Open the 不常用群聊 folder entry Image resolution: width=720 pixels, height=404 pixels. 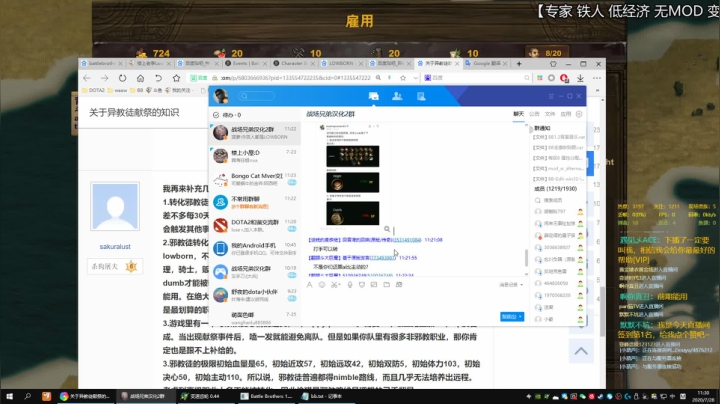(x=255, y=202)
